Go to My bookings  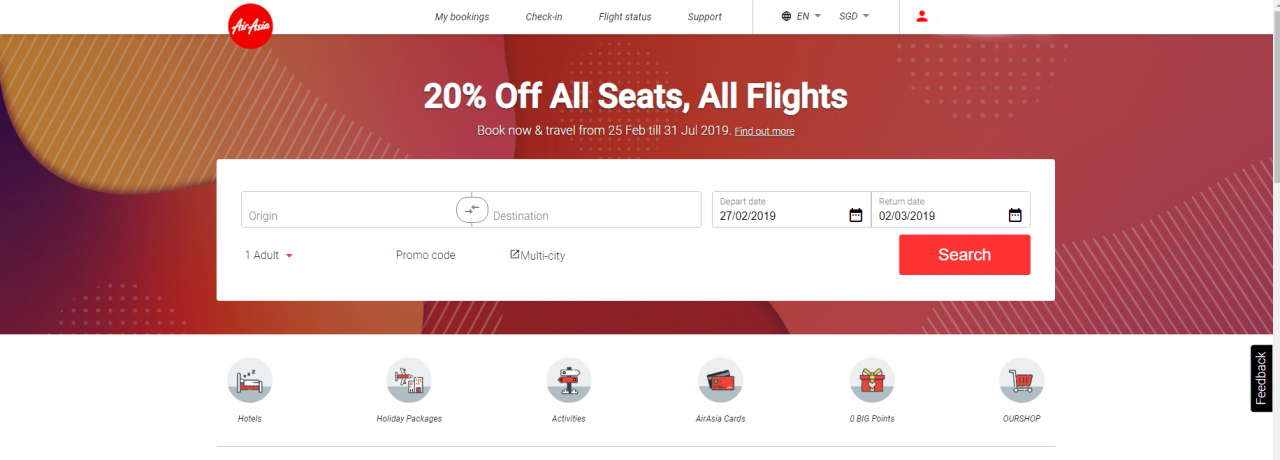click(462, 17)
